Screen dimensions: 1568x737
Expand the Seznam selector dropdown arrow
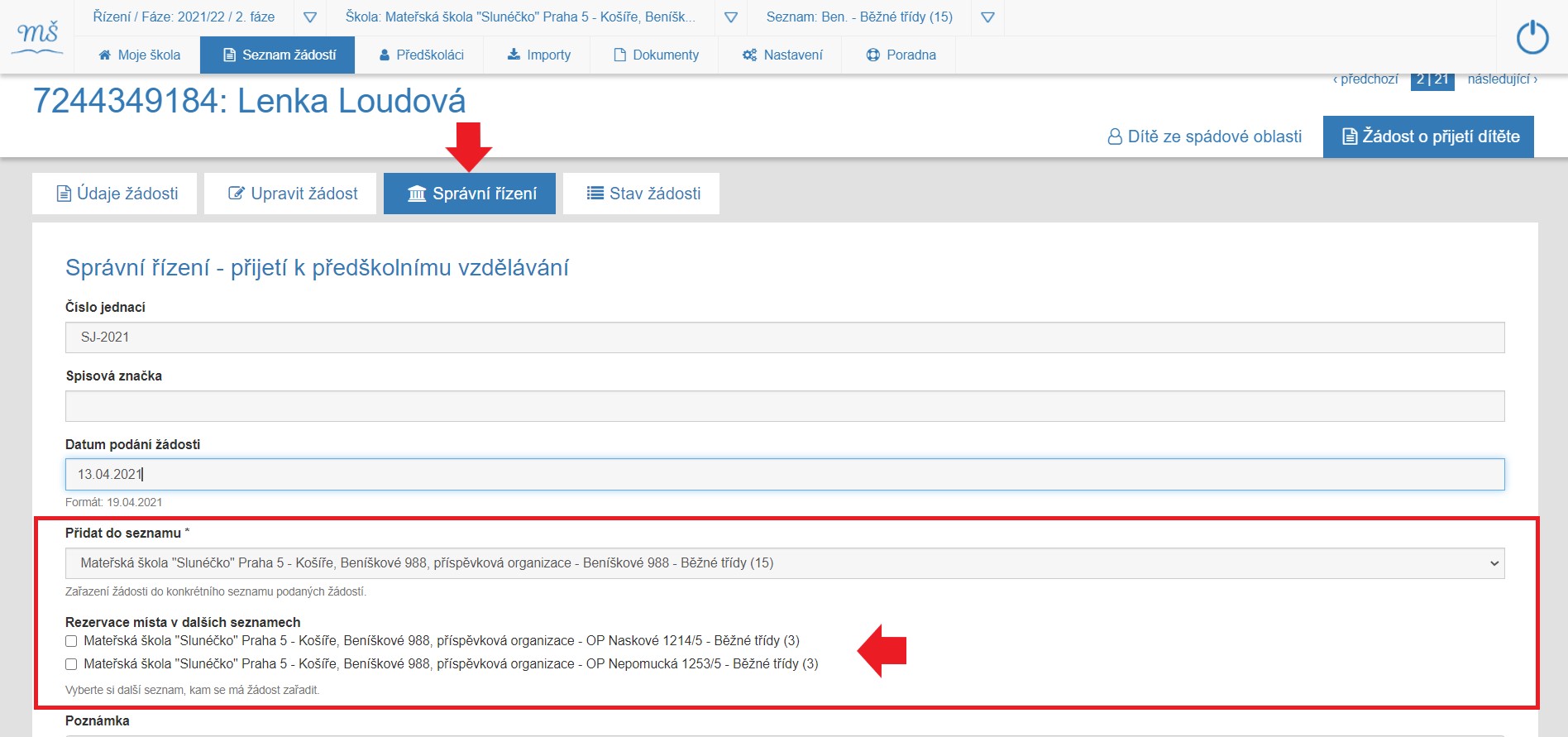(987, 17)
